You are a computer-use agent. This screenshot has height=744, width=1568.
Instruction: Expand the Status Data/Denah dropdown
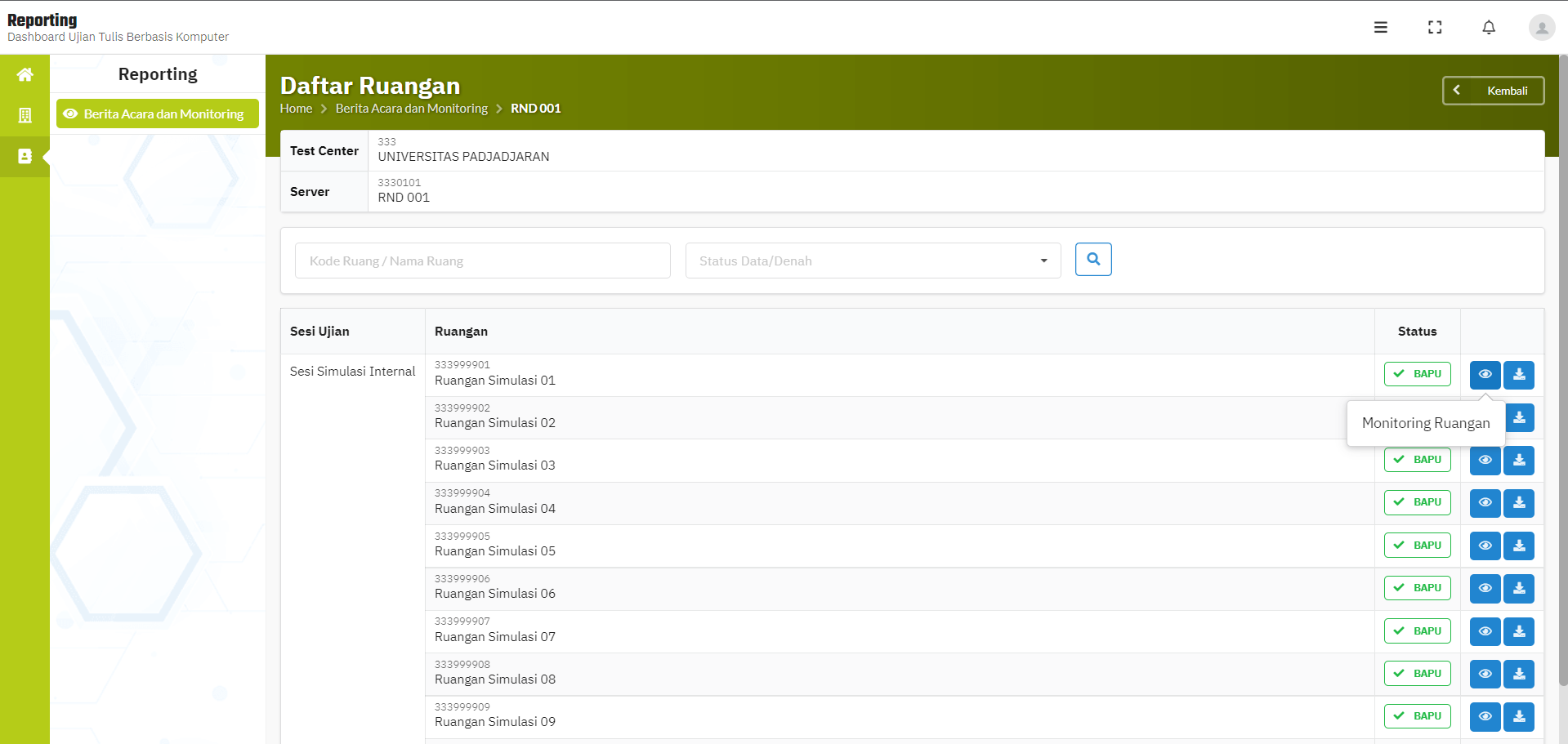(873, 261)
